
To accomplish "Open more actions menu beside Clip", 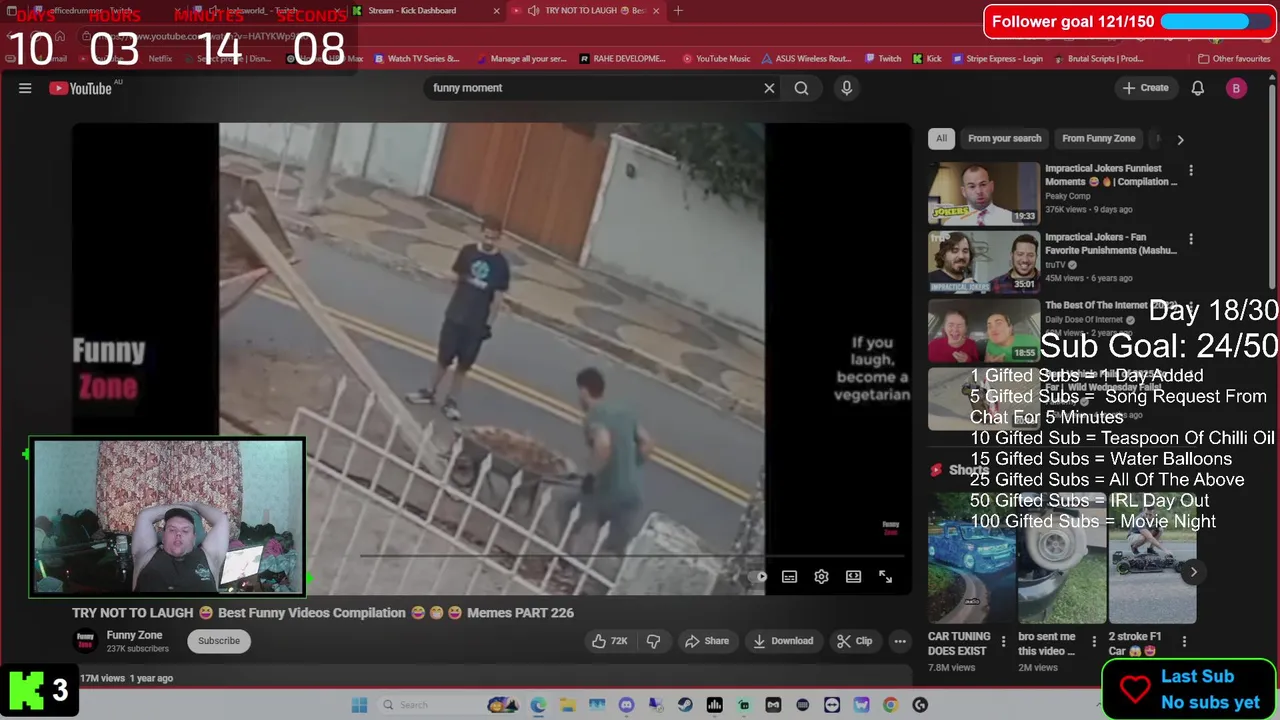I will [x=900, y=641].
